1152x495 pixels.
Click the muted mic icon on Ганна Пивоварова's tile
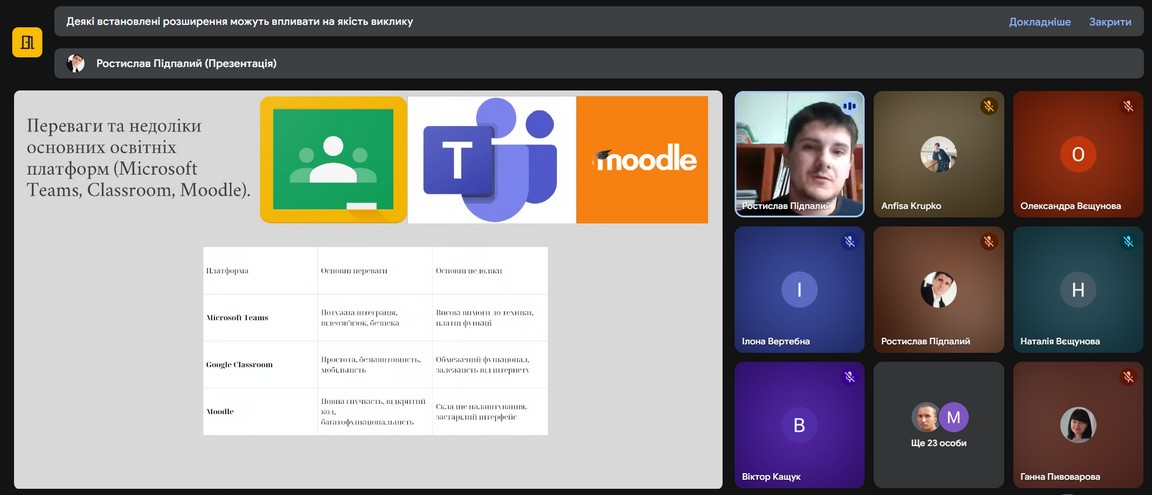pos(1128,377)
